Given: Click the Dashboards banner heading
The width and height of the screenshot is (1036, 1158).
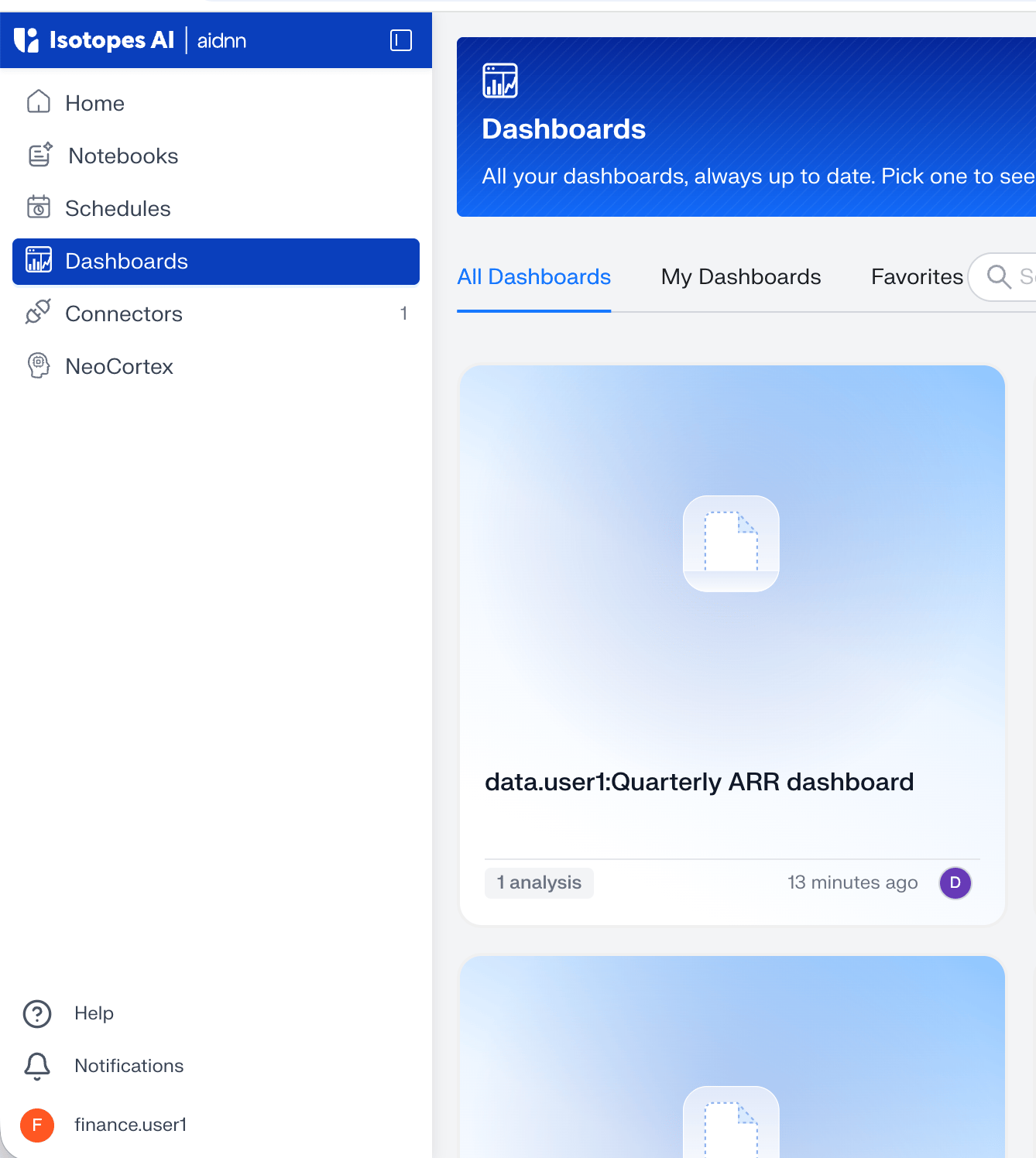Looking at the screenshot, I should click(564, 129).
